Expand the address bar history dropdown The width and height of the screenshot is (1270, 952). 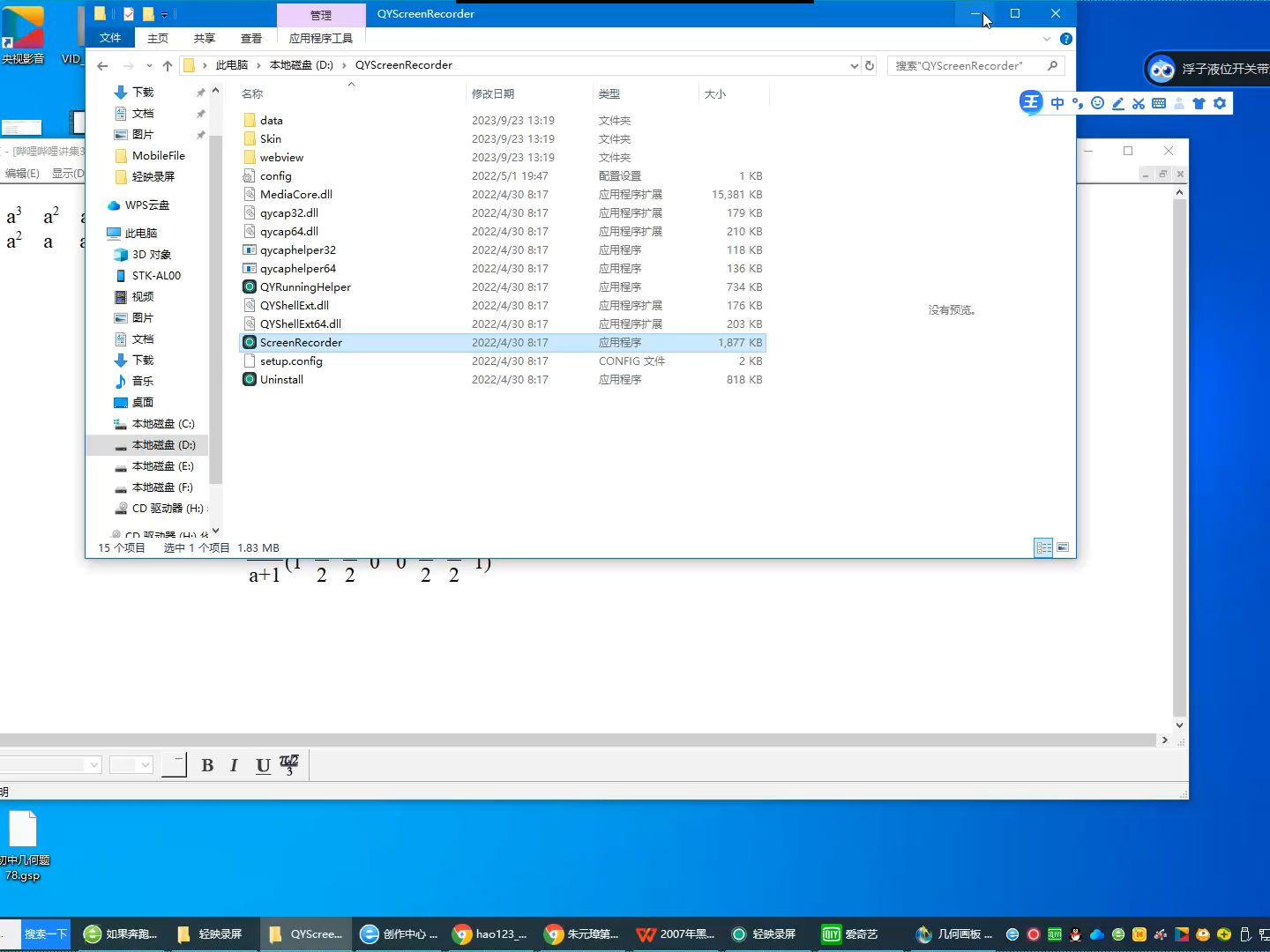(x=854, y=65)
